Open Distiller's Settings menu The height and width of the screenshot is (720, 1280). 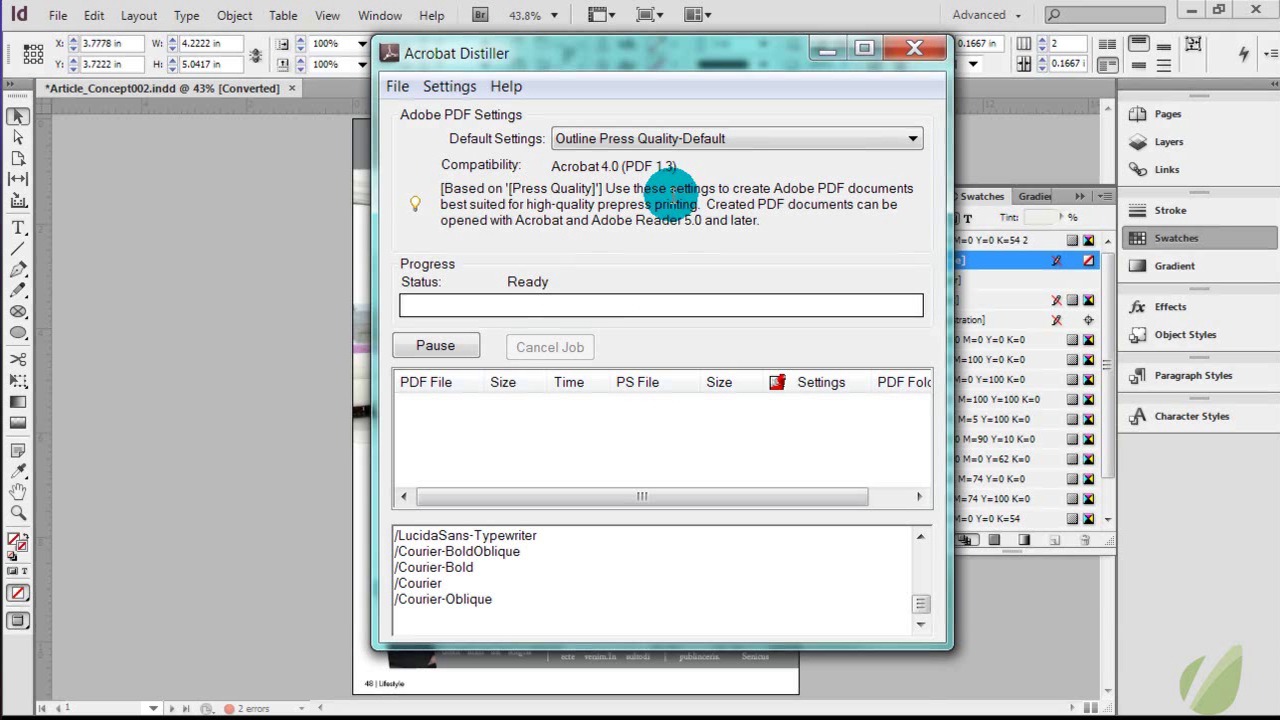[x=450, y=86]
